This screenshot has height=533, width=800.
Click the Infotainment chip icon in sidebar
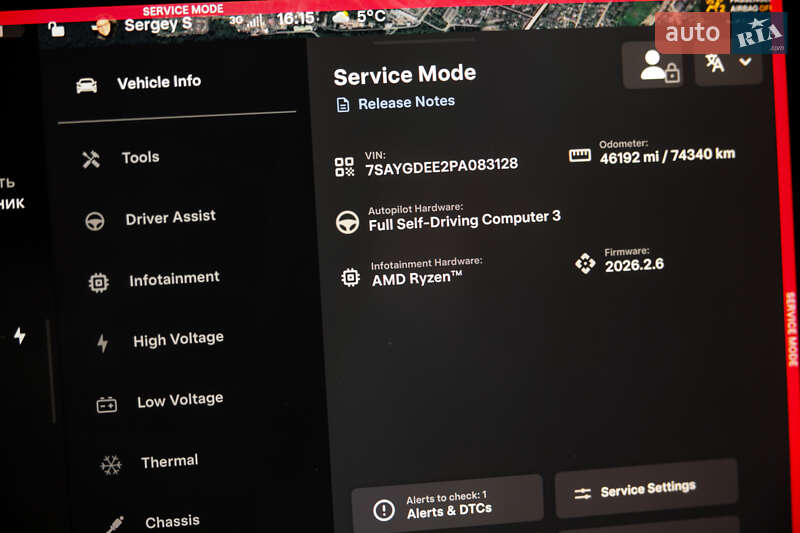point(98,283)
